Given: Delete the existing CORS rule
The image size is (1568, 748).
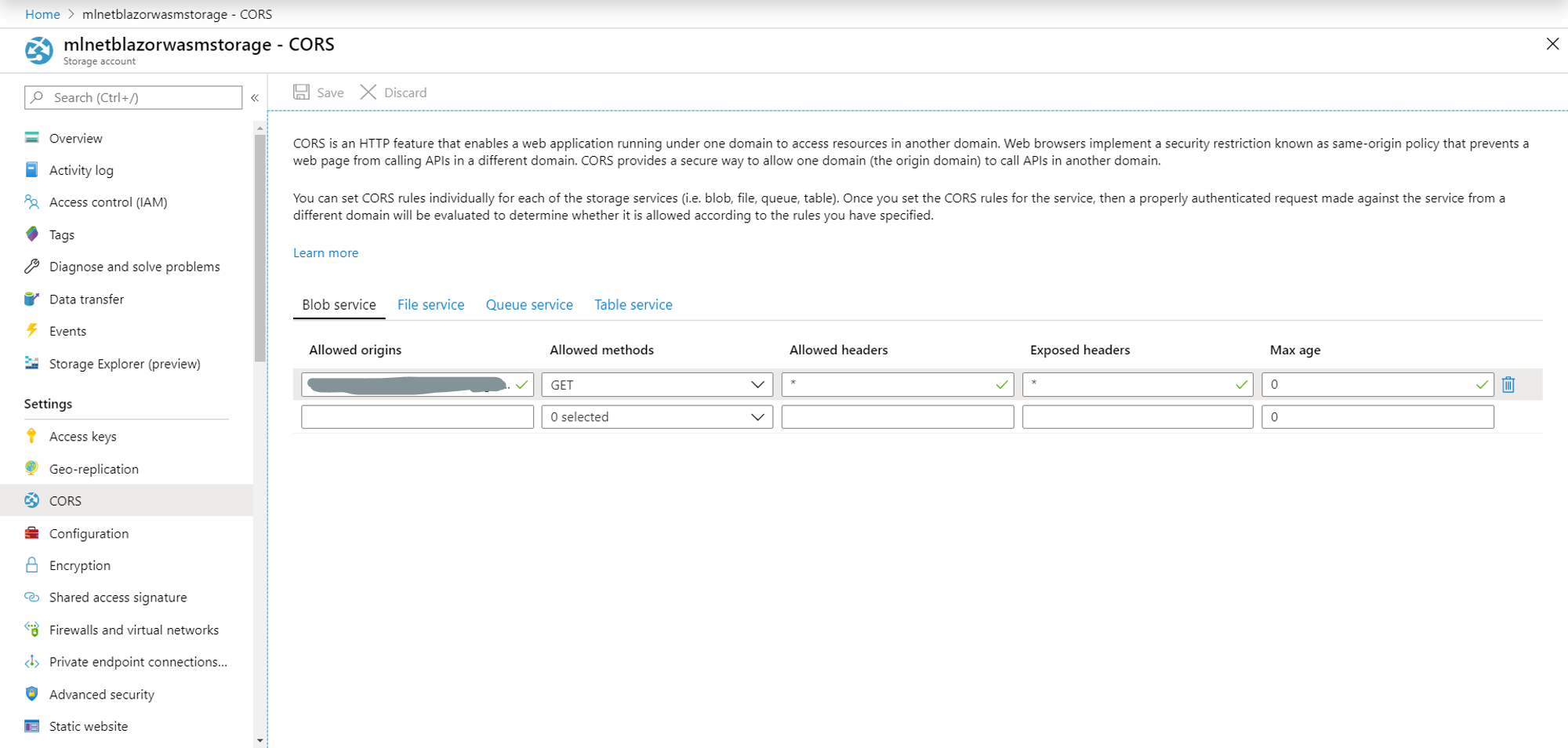Looking at the screenshot, I should (x=1508, y=384).
